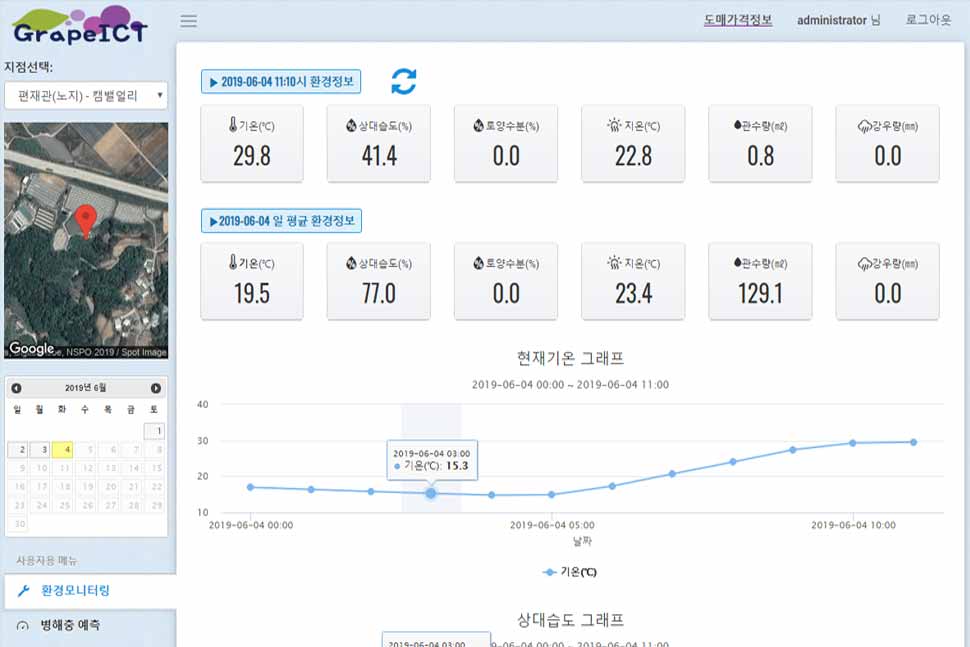Go to next month in calendar
This screenshot has height=647, width=970.
tap(156, 388)
